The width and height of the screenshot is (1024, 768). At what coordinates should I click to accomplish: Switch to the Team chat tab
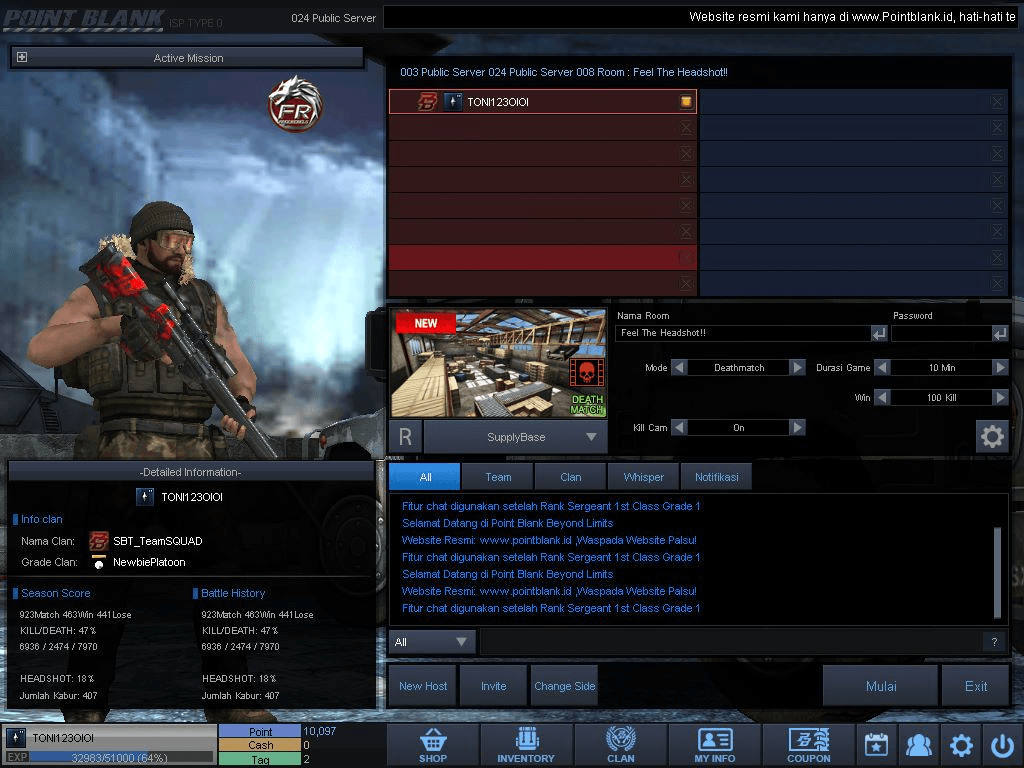click(498, 477)
